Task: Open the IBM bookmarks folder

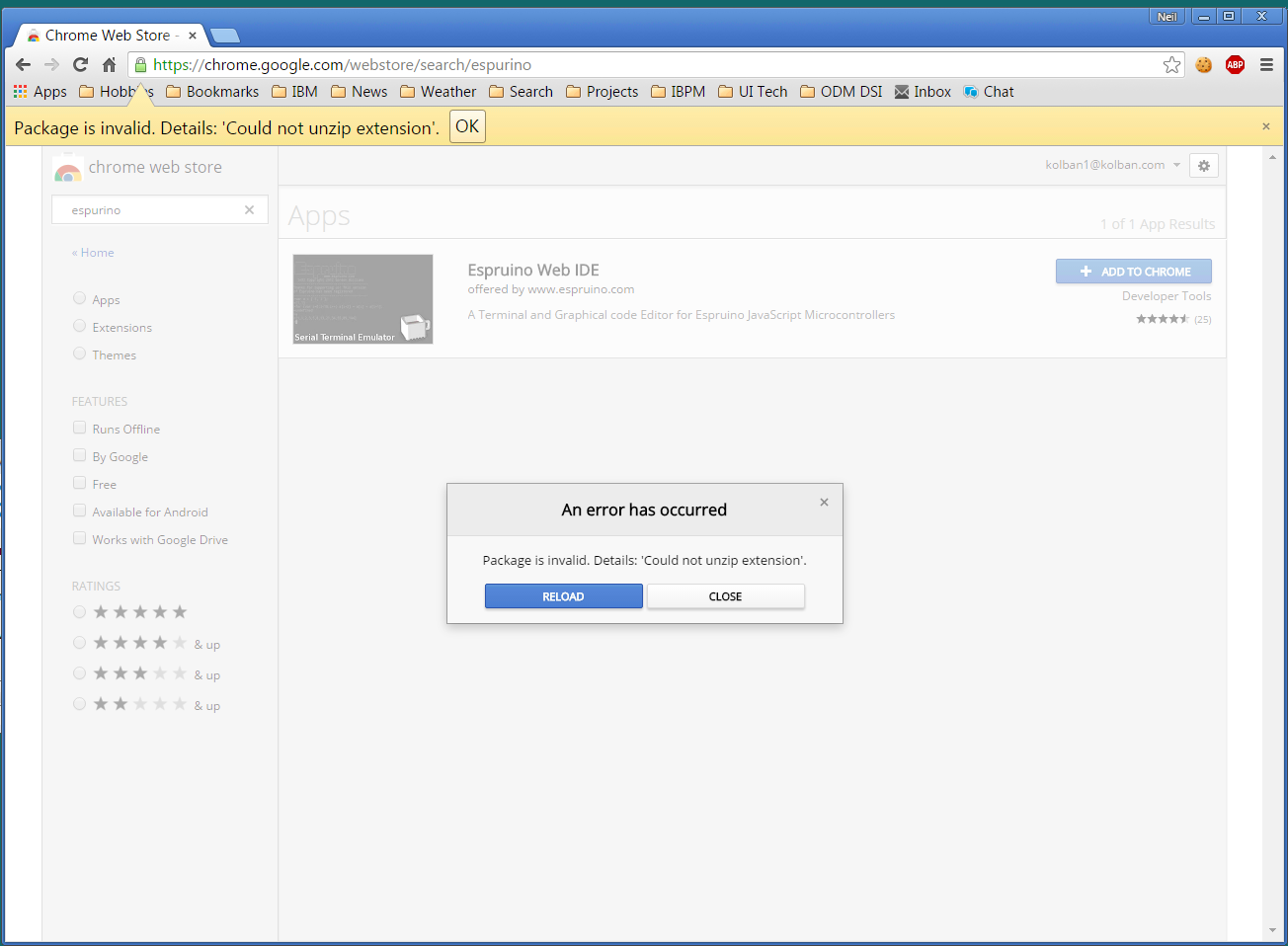Action: point(294,92)
